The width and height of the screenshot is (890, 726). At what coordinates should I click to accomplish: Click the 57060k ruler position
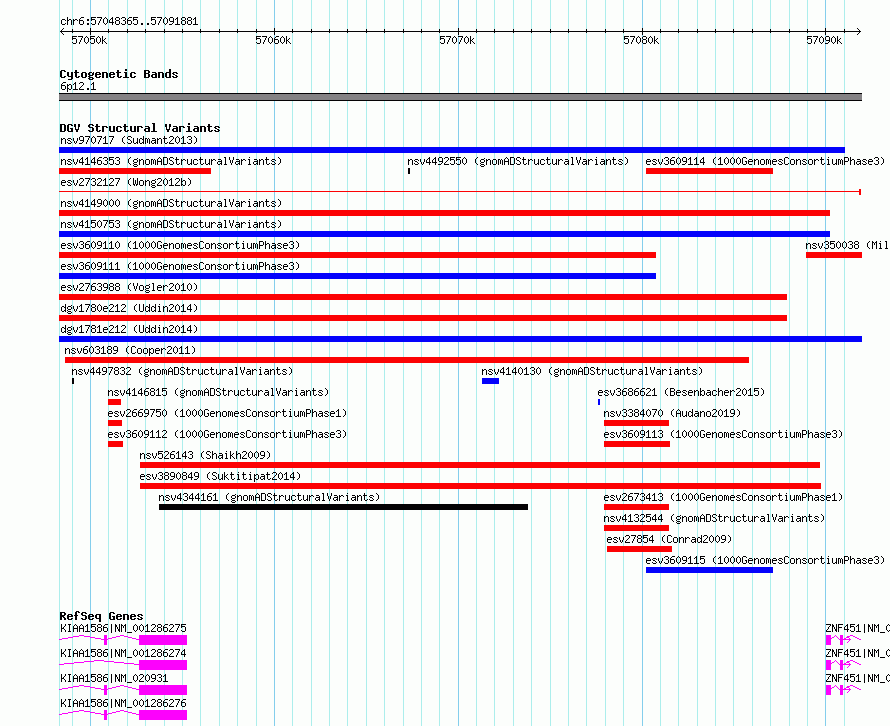[273, 40]
